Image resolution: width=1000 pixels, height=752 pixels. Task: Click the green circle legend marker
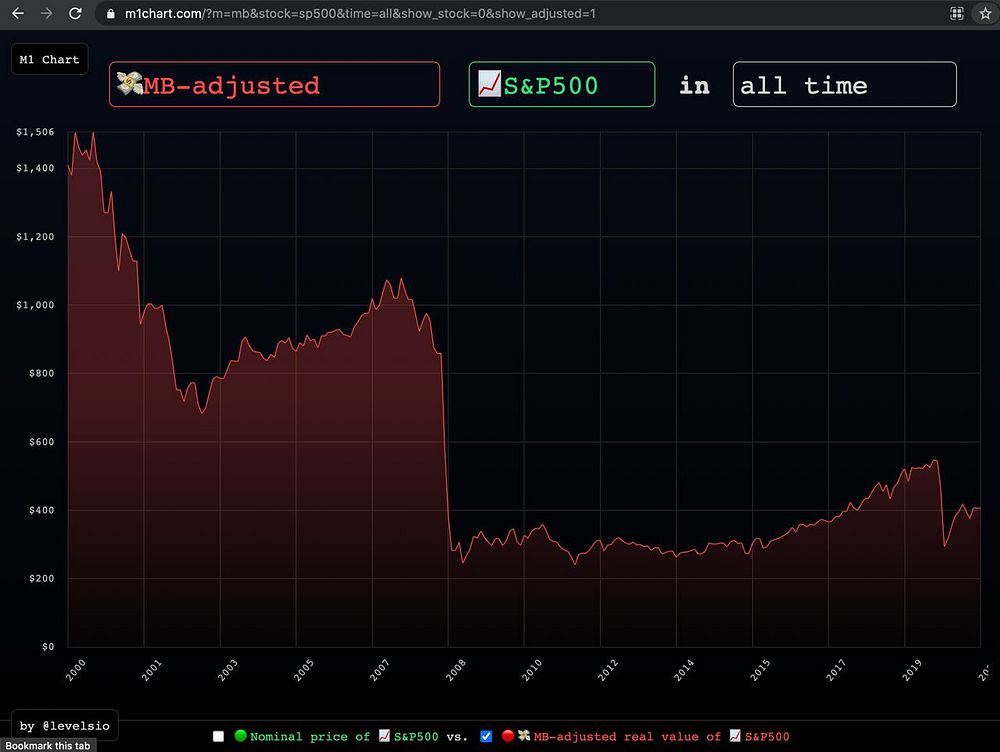[240, 736]
